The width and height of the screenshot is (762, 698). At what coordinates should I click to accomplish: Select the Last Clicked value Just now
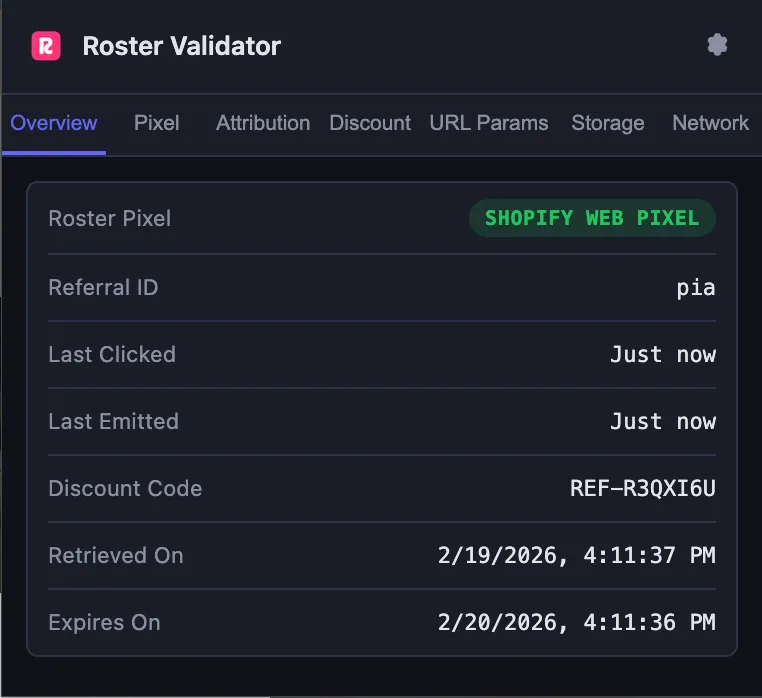click(663, 354)
